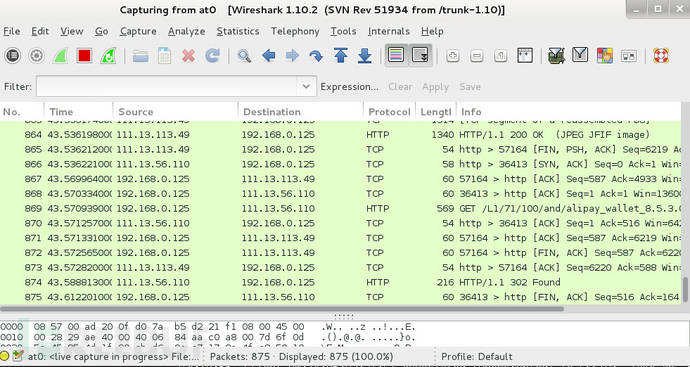Open coloring rules icon
Screen dimensions: 690x367
pyautogui.click(x=605, y=56)
